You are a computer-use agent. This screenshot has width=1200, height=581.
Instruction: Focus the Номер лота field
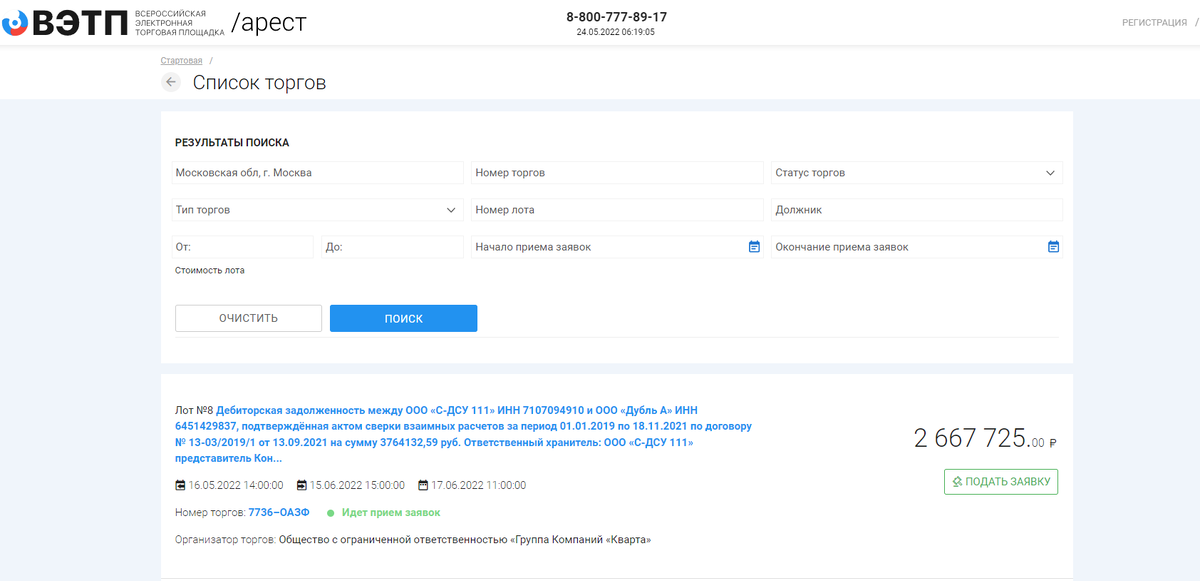(617, 210)
